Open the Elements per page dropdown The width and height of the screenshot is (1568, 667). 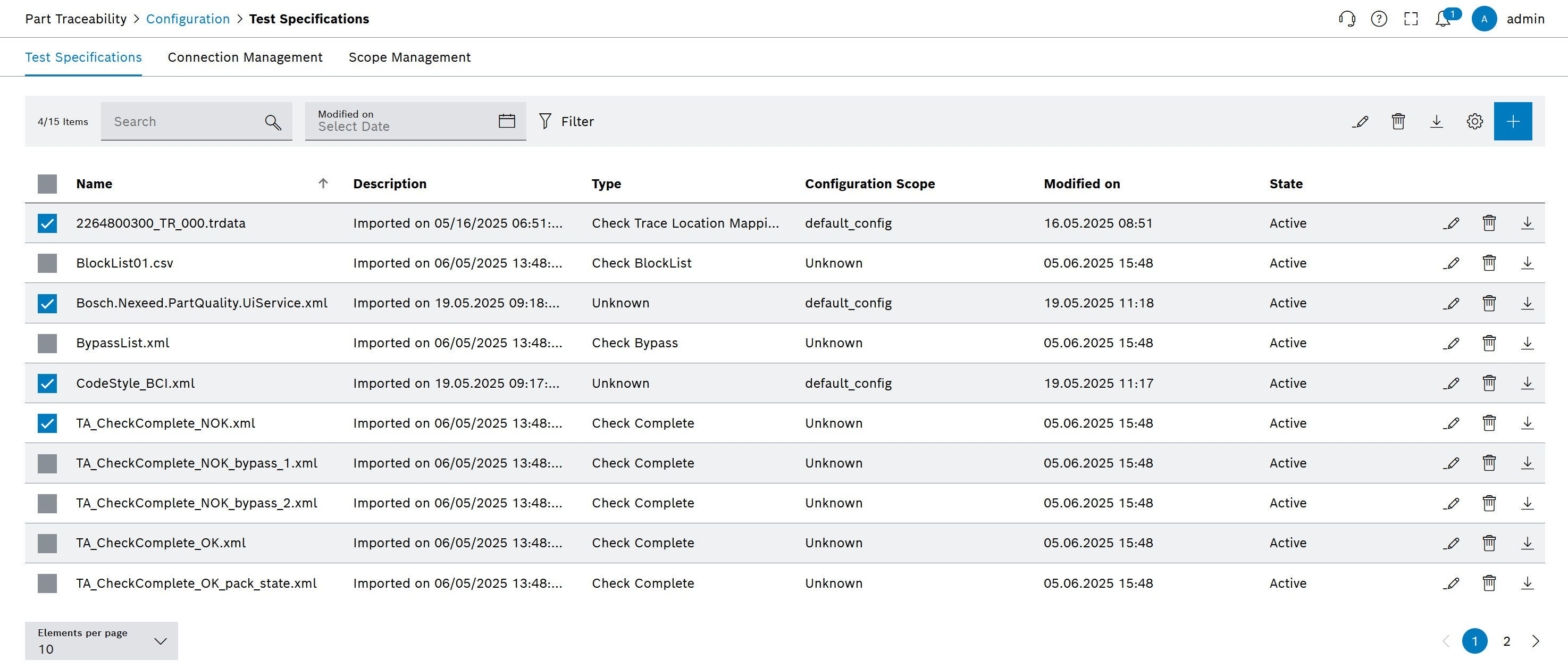click(x=101, y=641)
